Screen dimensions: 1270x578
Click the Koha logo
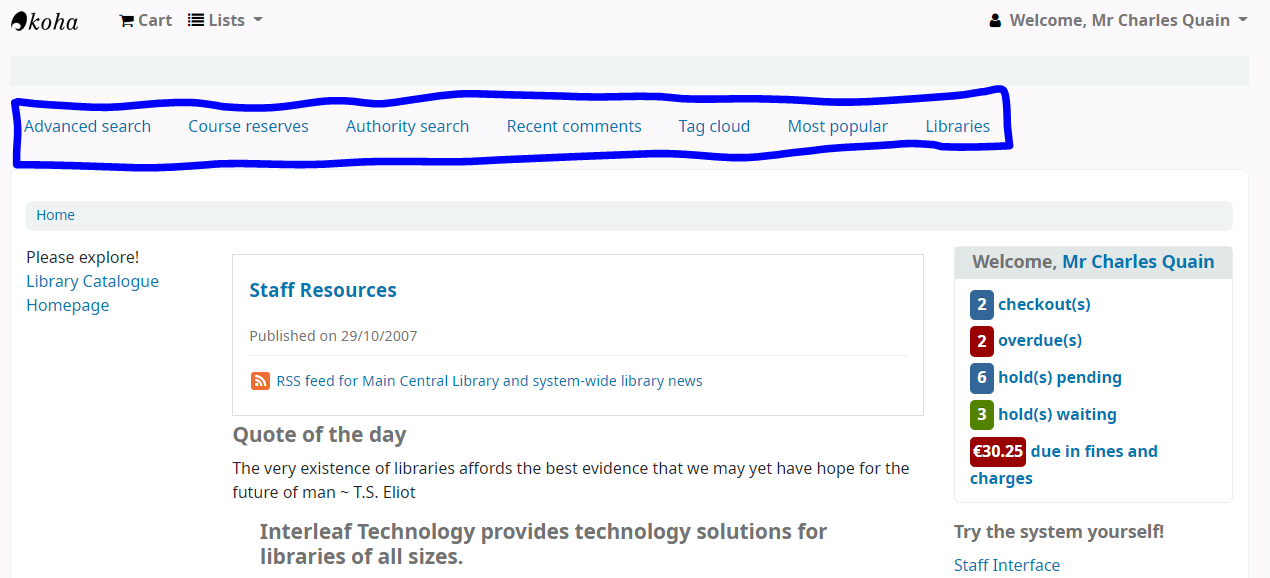pos(44,20)
